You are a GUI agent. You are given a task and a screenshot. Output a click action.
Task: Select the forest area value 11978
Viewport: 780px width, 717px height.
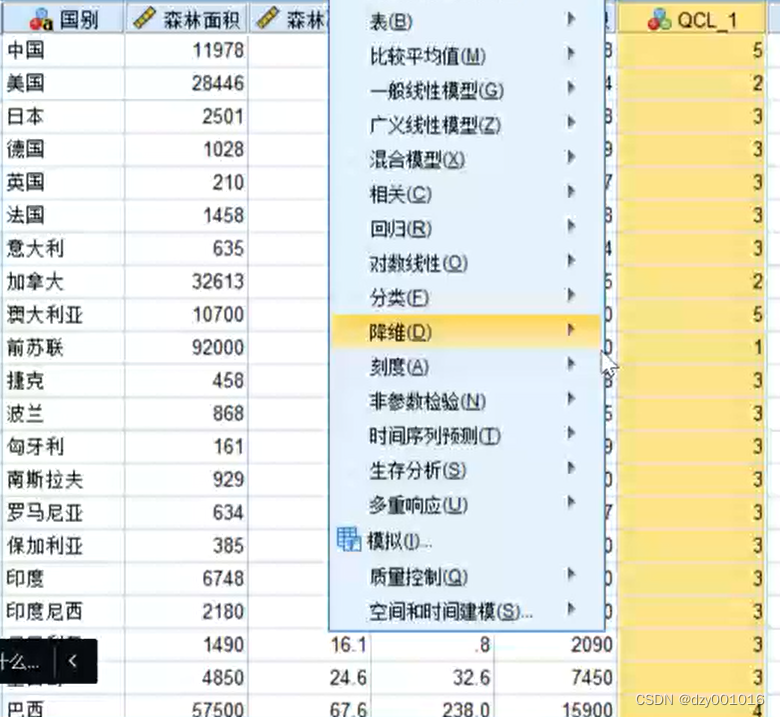click(187, 50)
